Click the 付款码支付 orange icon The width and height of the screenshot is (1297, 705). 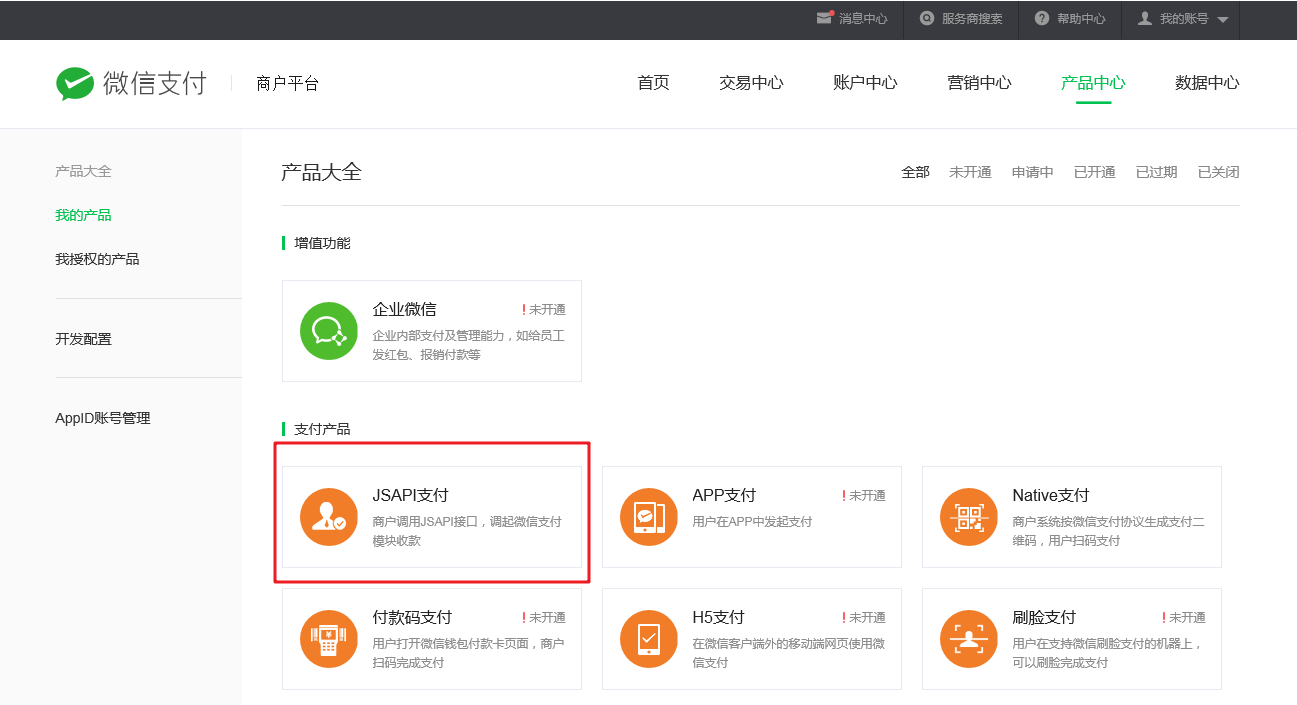pos(329,639)
